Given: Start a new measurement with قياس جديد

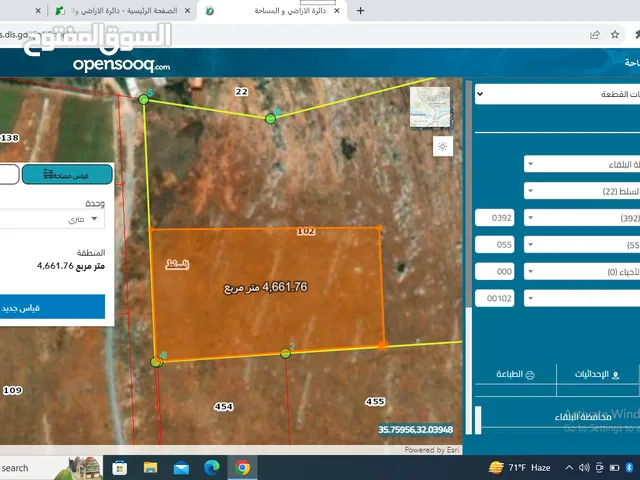Looking at the screenshot, I should click(52, 307).
